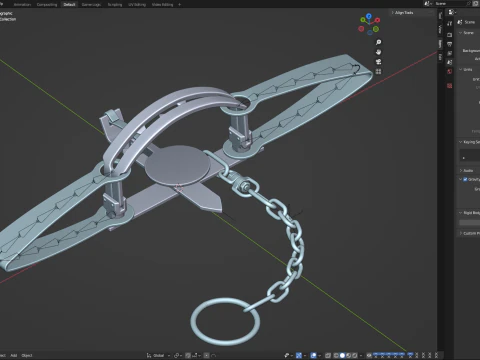
Task: Collapse the Gravity panel arrow
Action: (x=461, y=179)
